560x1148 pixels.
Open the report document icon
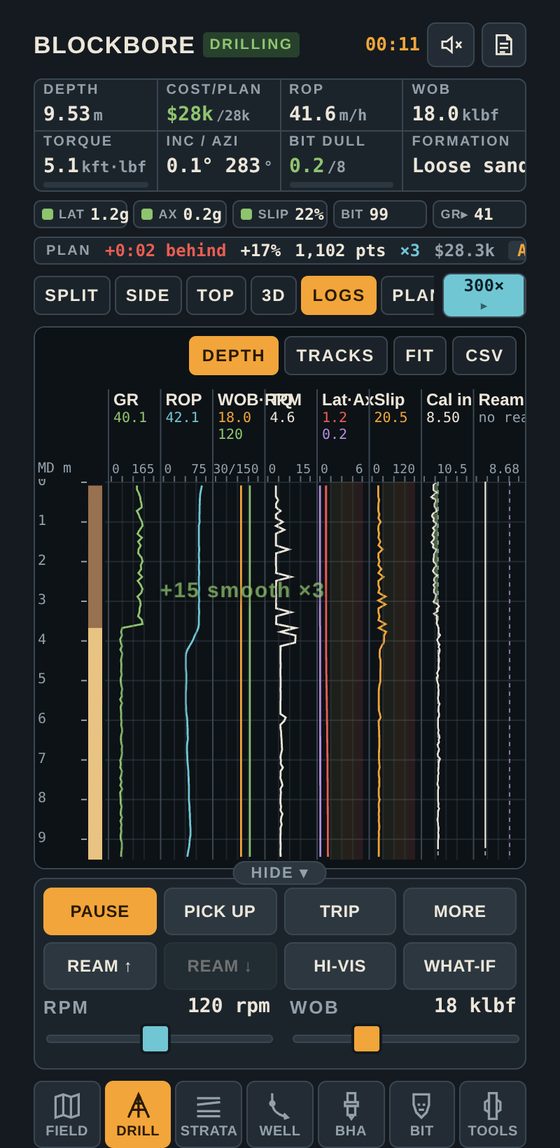coord(504,45)
